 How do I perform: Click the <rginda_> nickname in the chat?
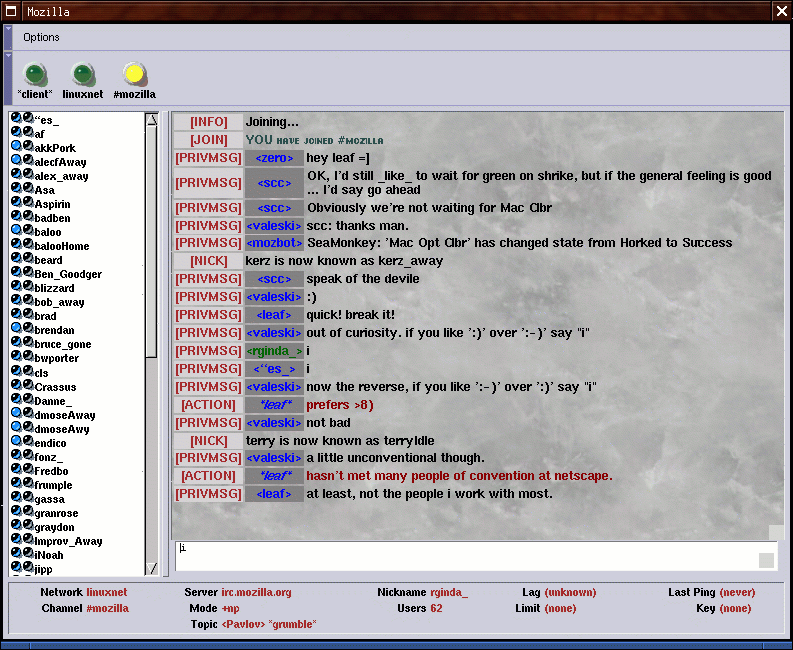tap(274, 351)
